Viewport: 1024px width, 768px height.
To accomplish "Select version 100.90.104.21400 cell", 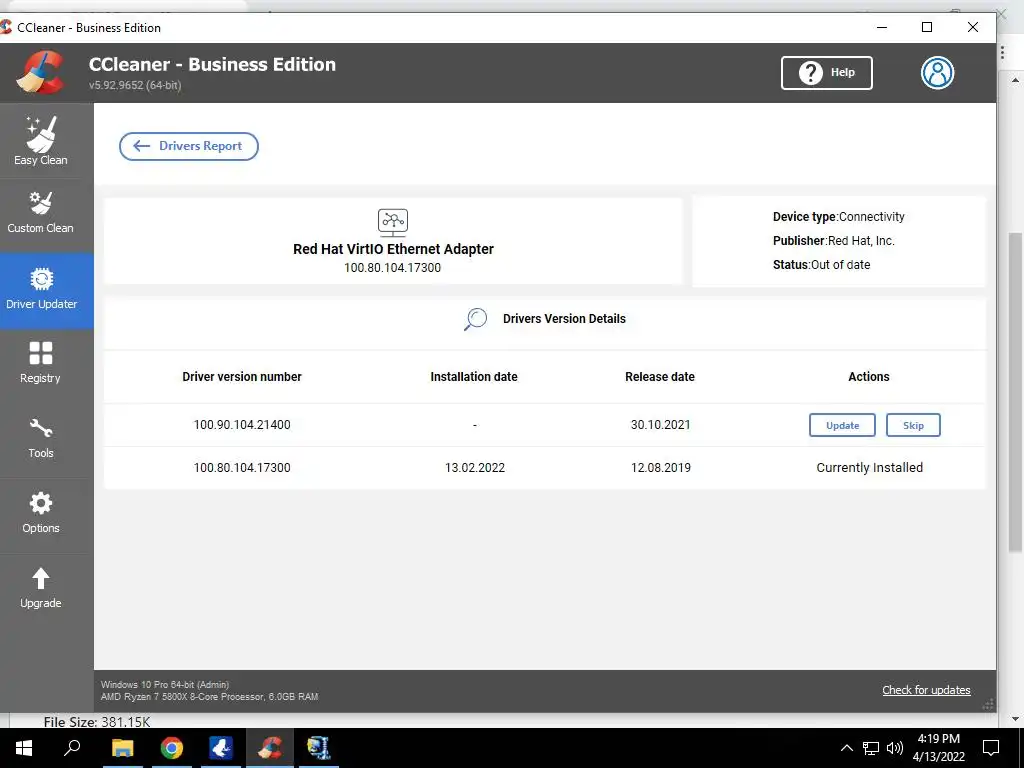I will [242, 424].
